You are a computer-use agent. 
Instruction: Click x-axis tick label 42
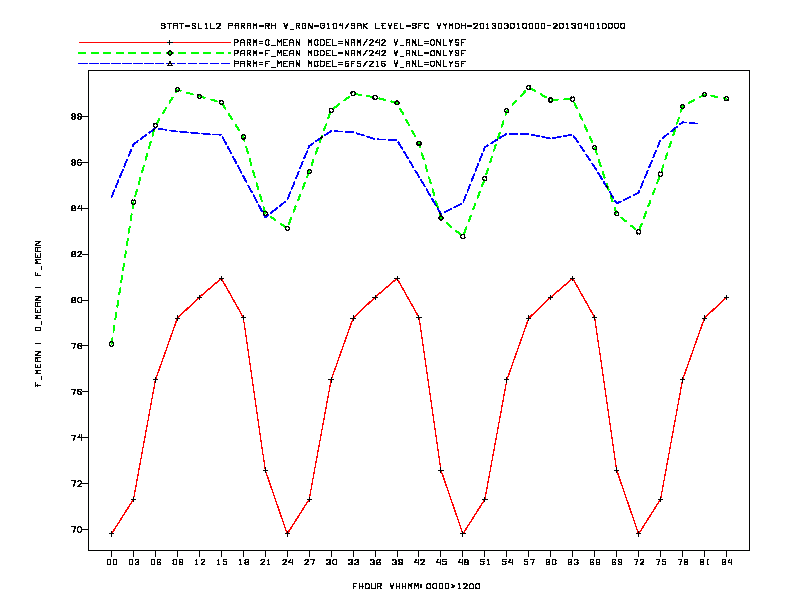(419, 562)
